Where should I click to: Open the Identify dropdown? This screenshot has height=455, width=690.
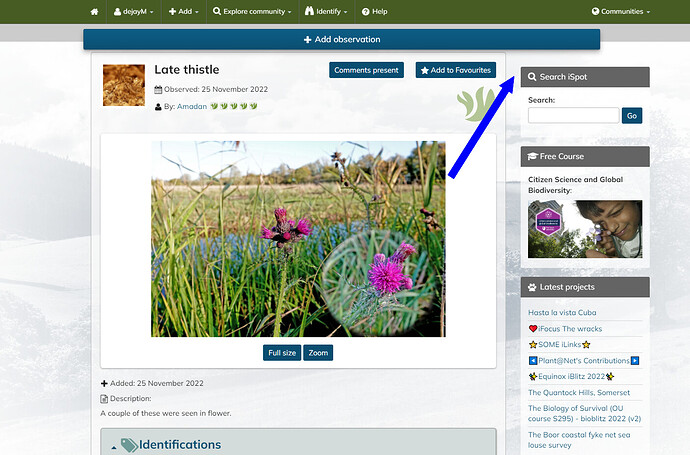point(326,12)
